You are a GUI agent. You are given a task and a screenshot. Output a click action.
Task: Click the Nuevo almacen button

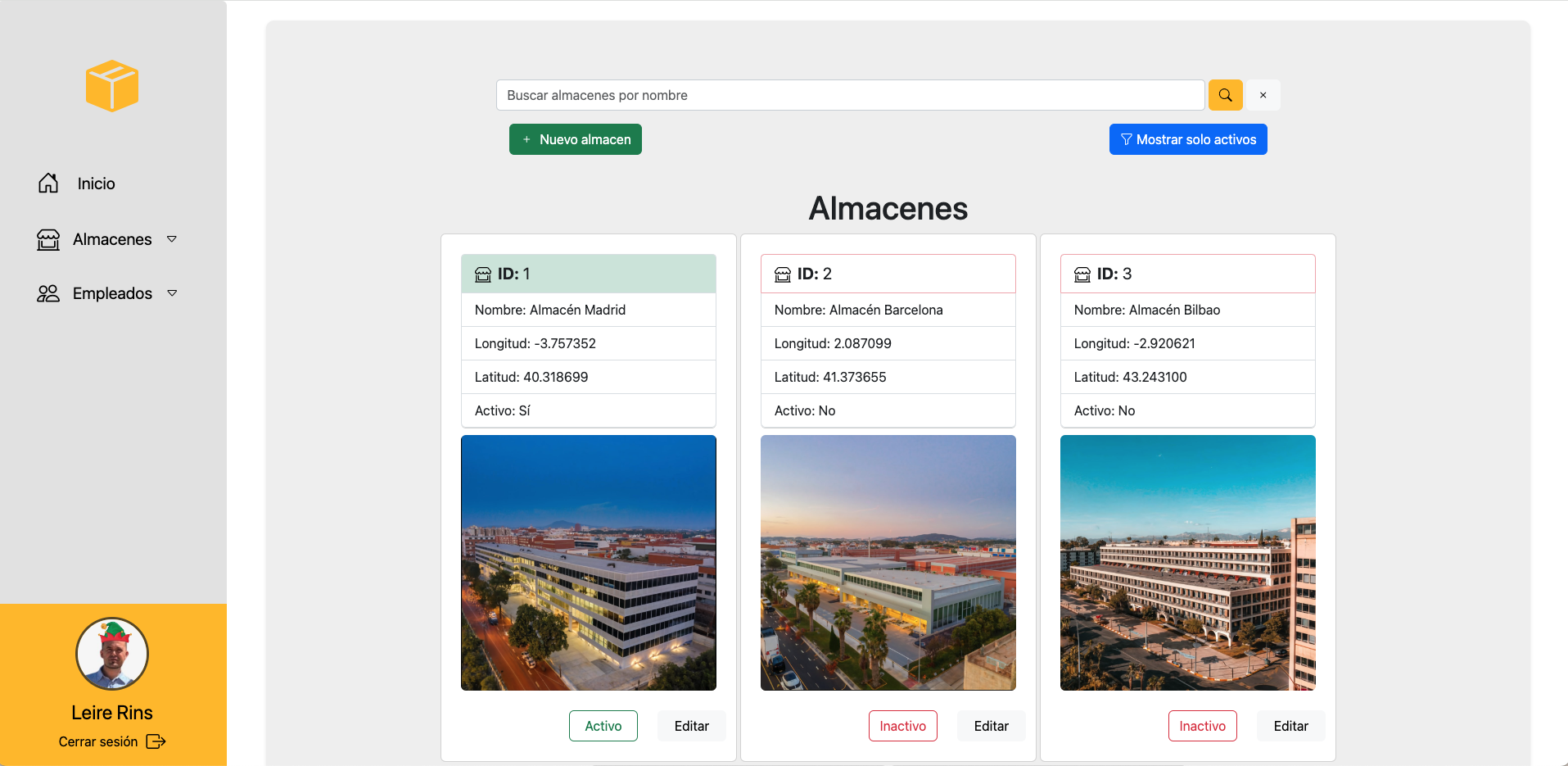576,139
